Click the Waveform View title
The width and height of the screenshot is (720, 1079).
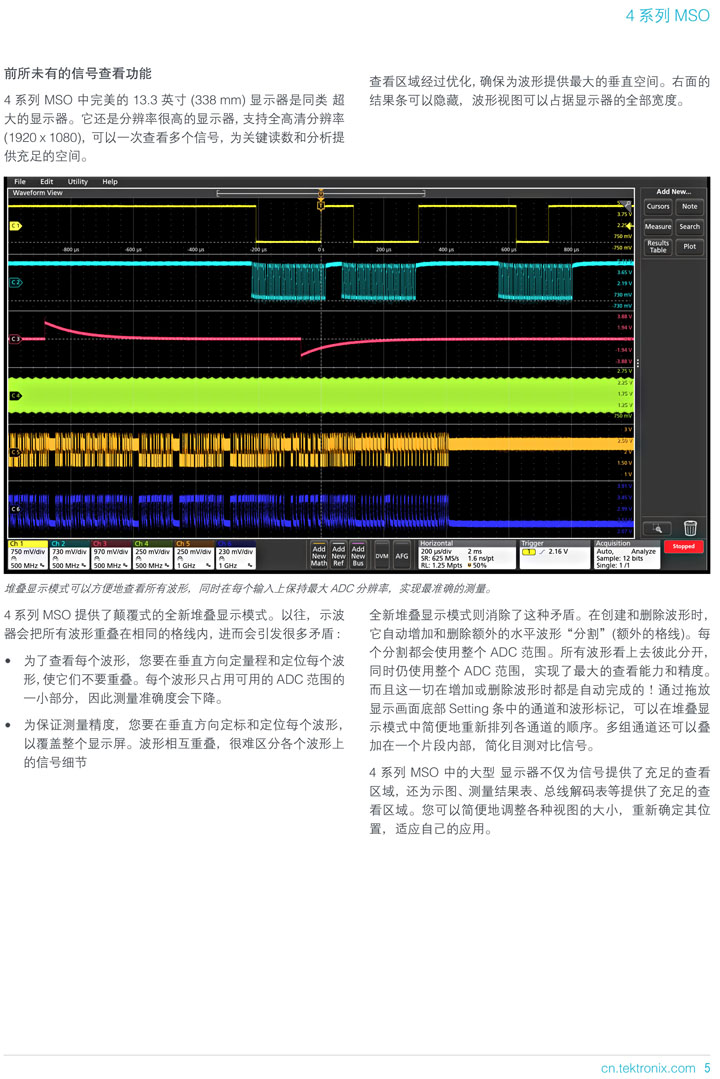tap(37, 193)
